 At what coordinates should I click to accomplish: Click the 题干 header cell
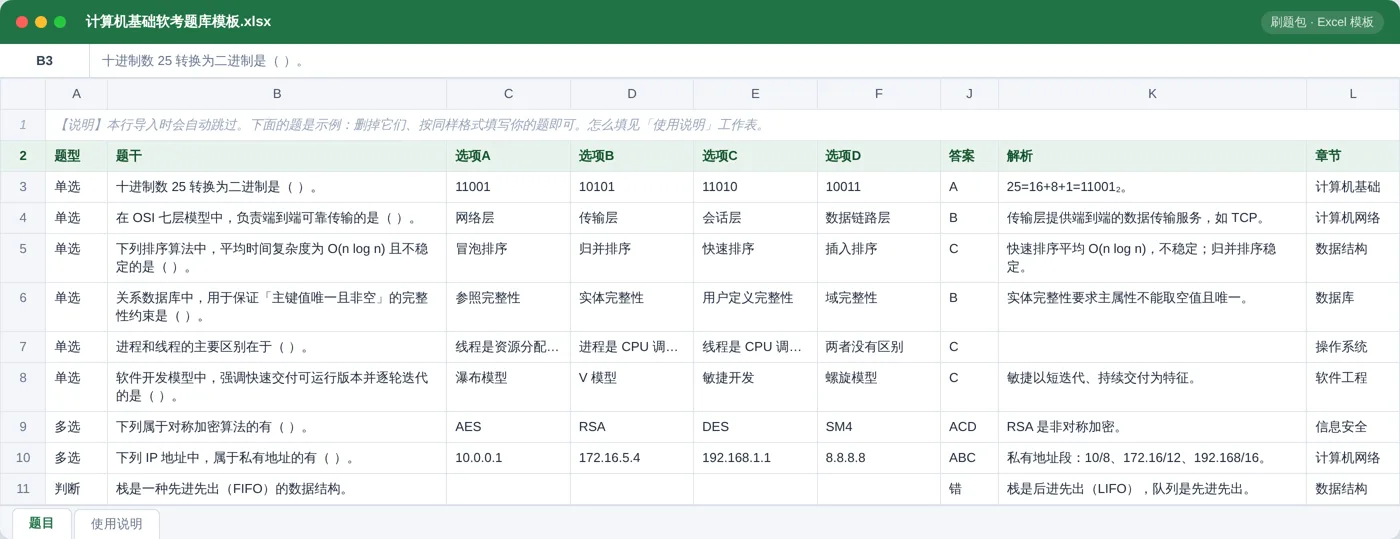click(277, 156)
